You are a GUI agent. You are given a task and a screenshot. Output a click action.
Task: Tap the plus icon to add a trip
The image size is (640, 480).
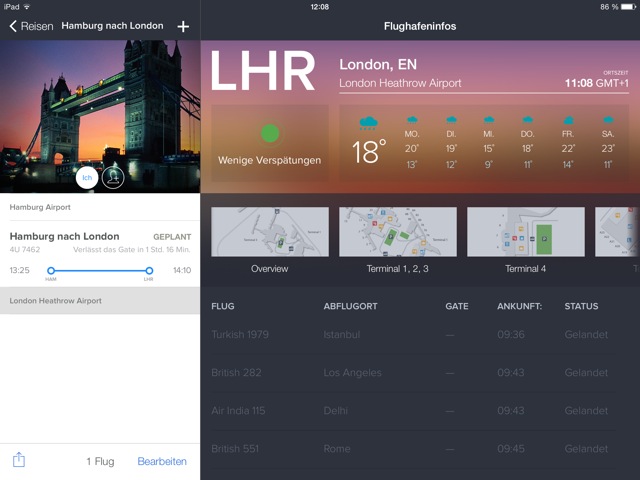(x=183, y=26)
